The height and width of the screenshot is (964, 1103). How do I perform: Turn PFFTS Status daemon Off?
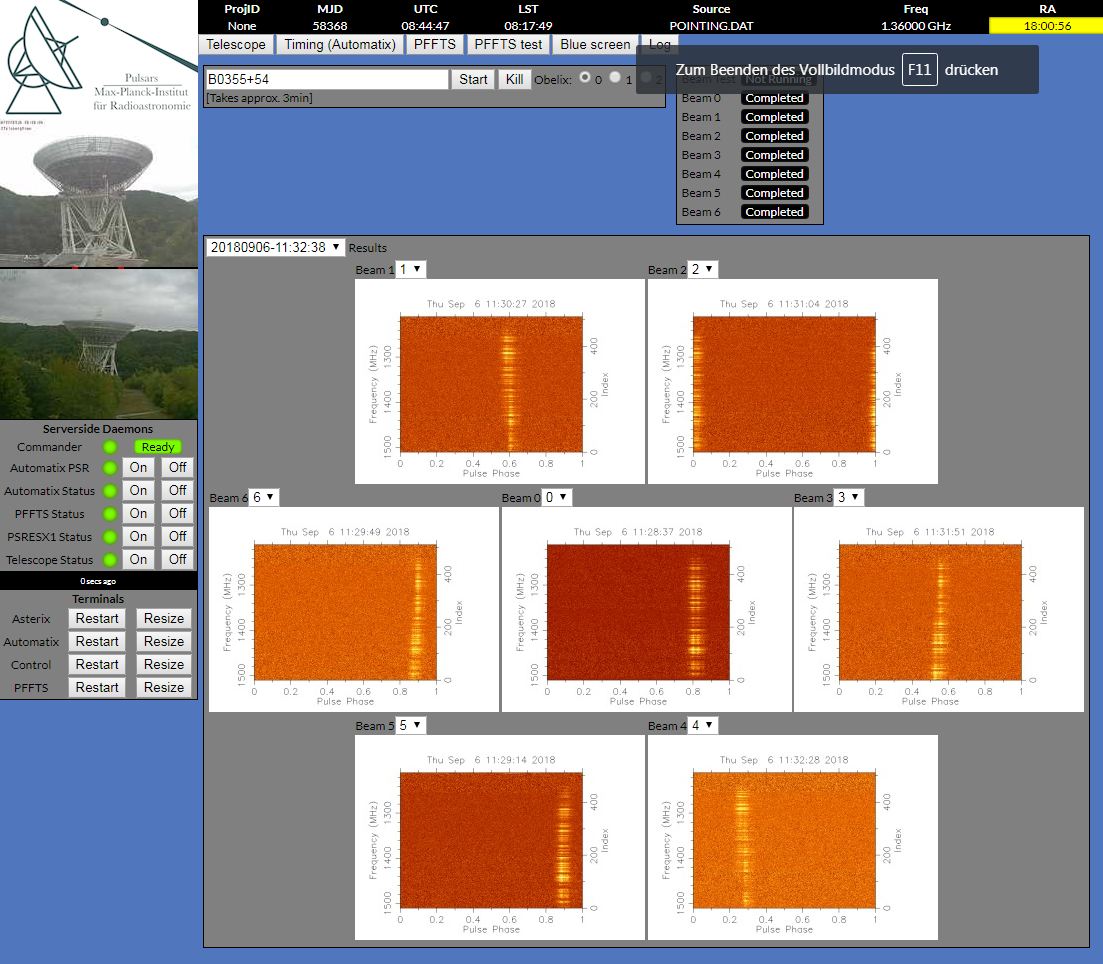pyautogui.click(x=177, y=514)
